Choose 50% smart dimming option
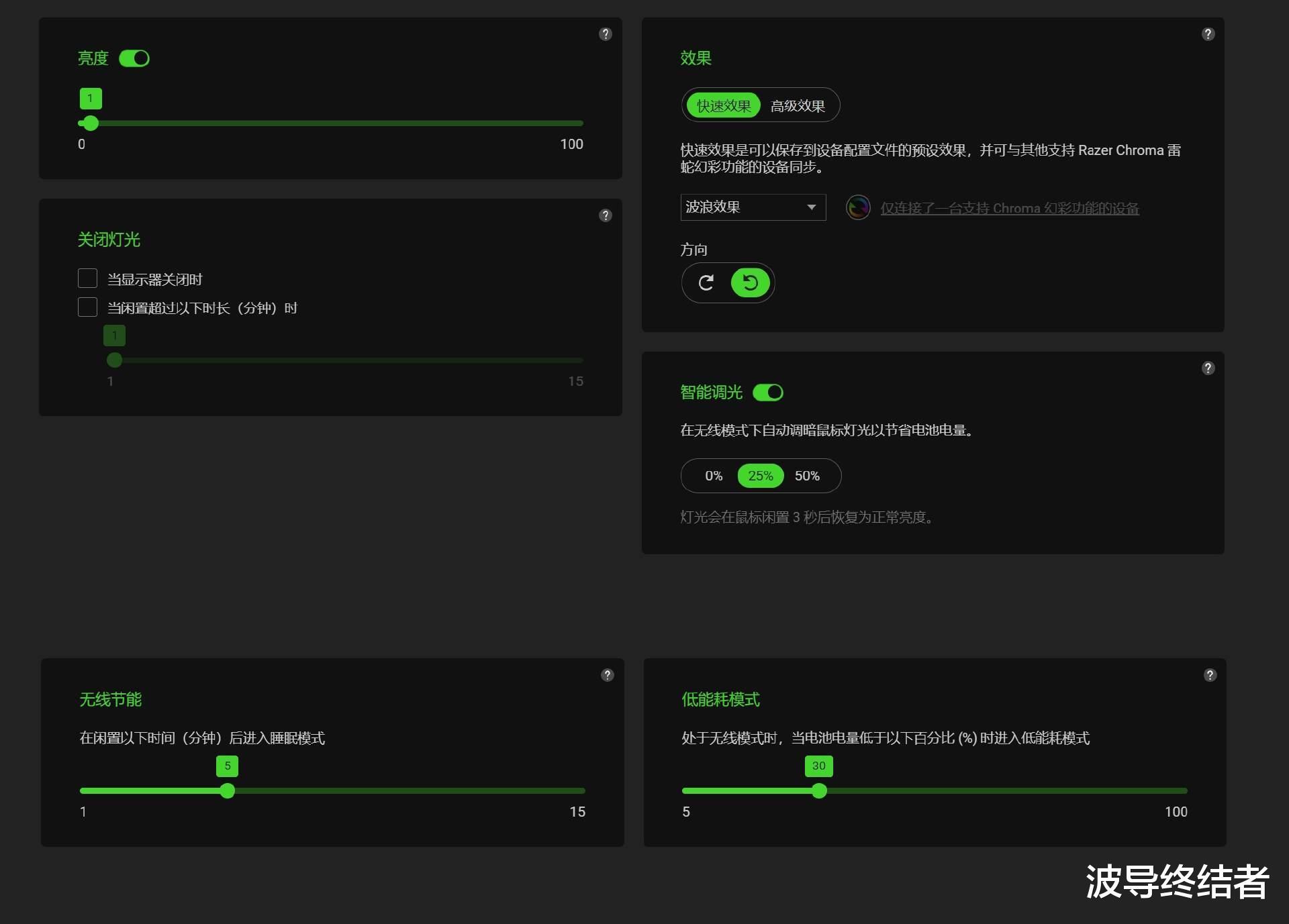This screenshot has height=924, width=1289. coord(807,476)
